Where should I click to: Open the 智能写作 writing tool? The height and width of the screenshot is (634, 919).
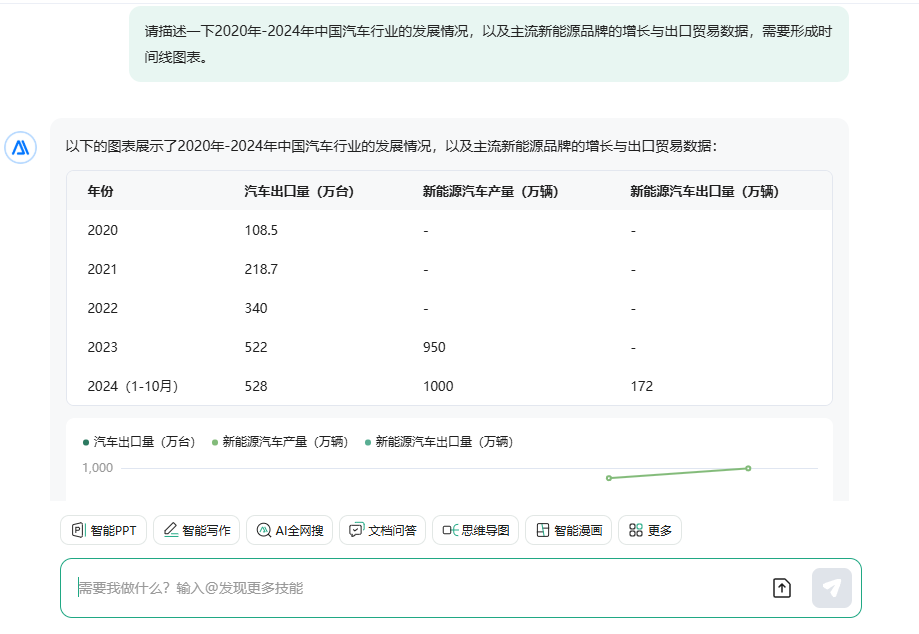click(196, 530)
